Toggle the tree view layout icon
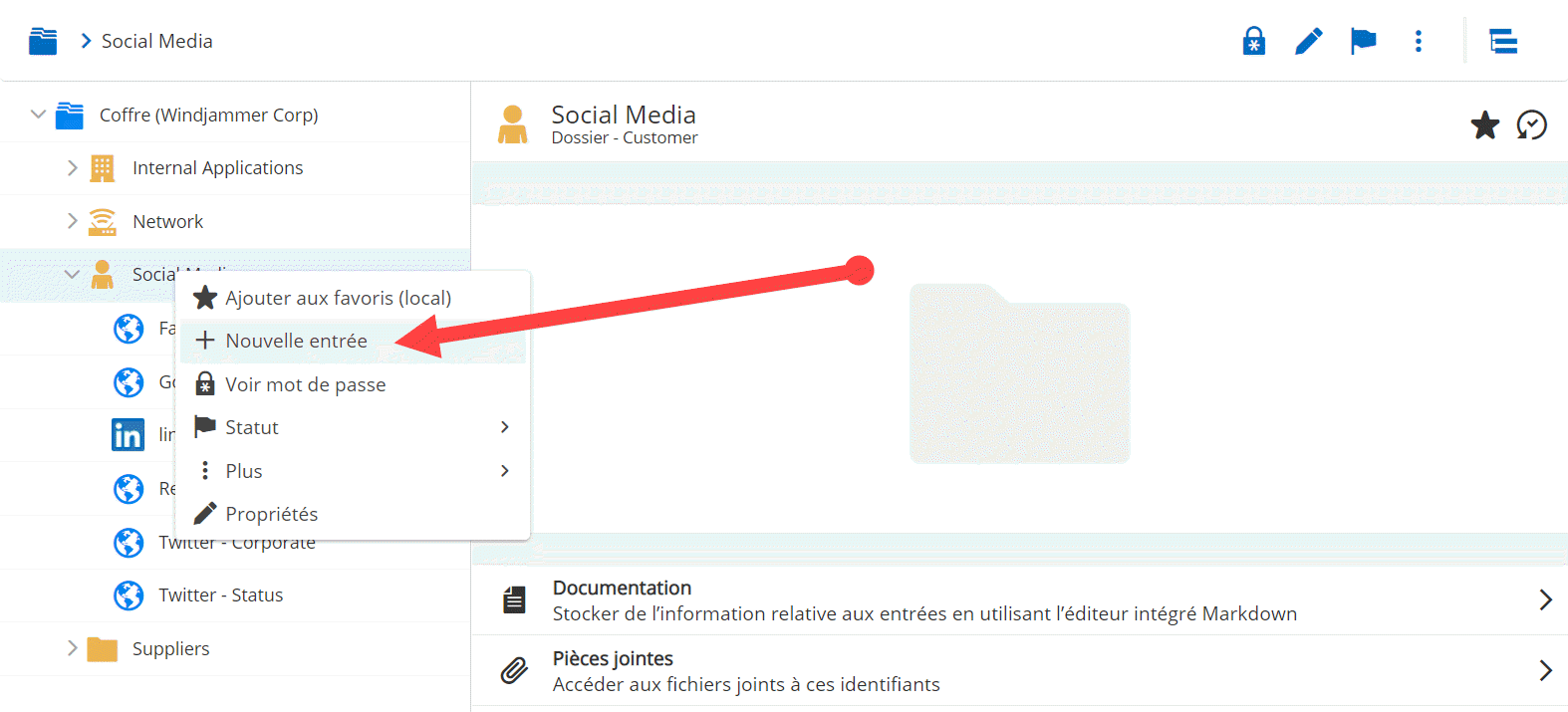 click(x=1502, y=41)
